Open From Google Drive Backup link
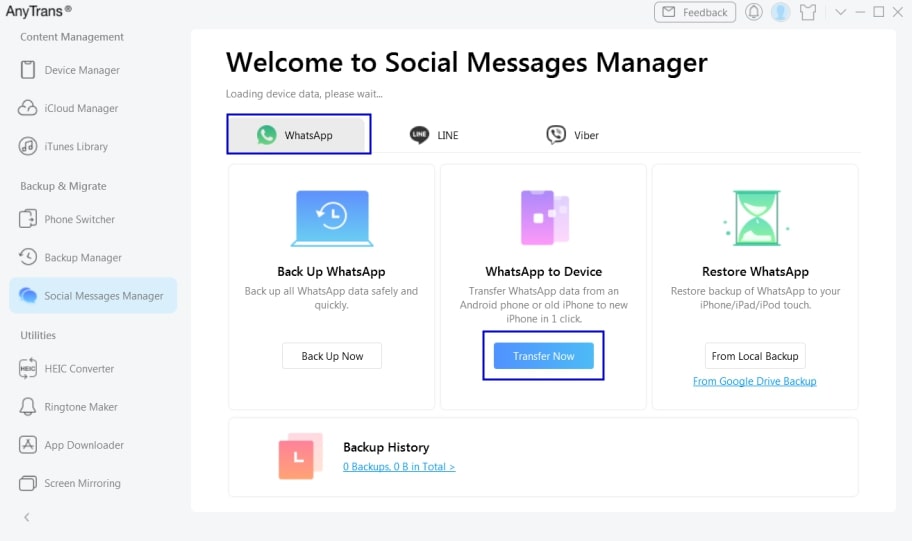 tap(754, 381)
